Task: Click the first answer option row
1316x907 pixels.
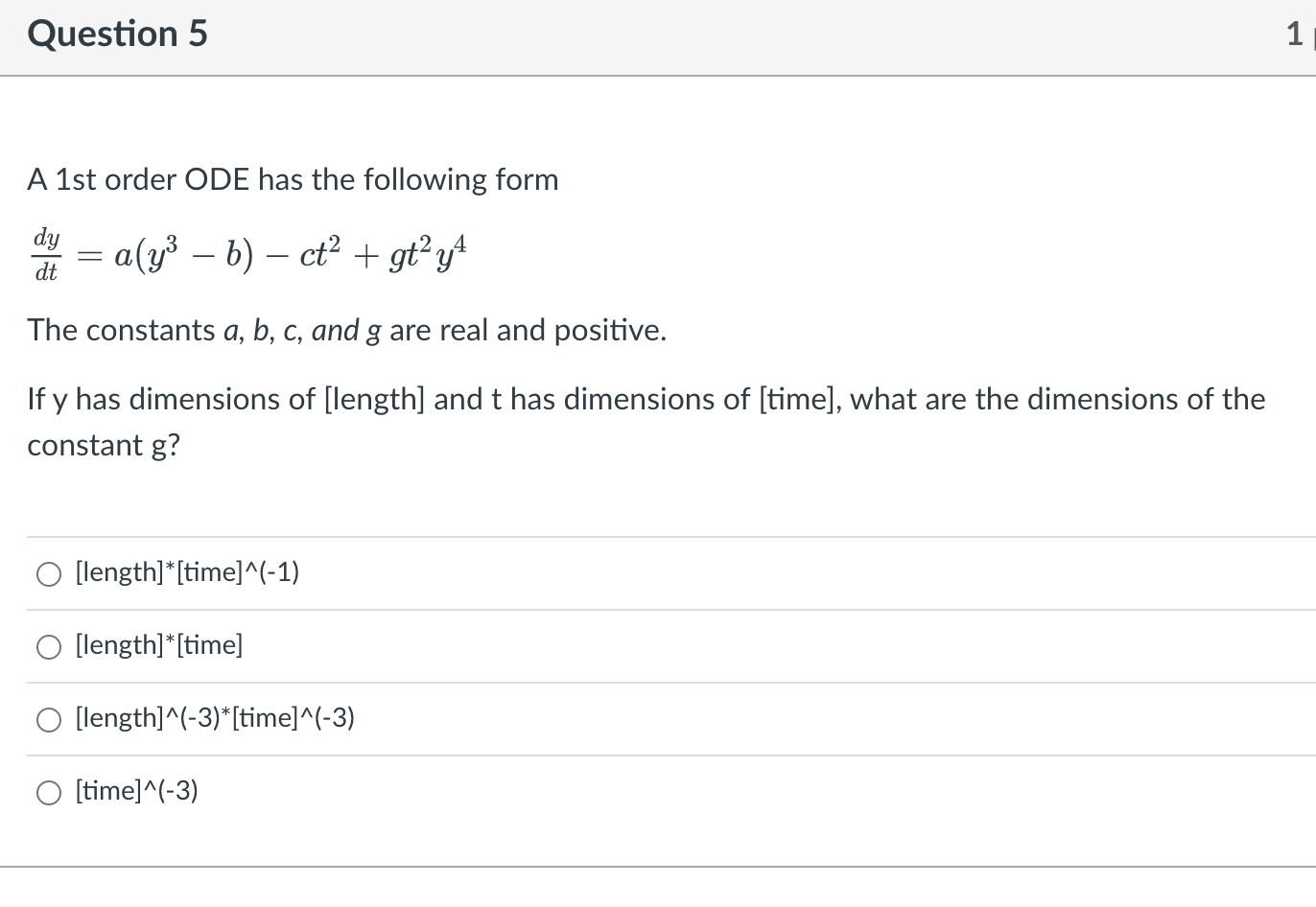Action: tap(658, 573)
